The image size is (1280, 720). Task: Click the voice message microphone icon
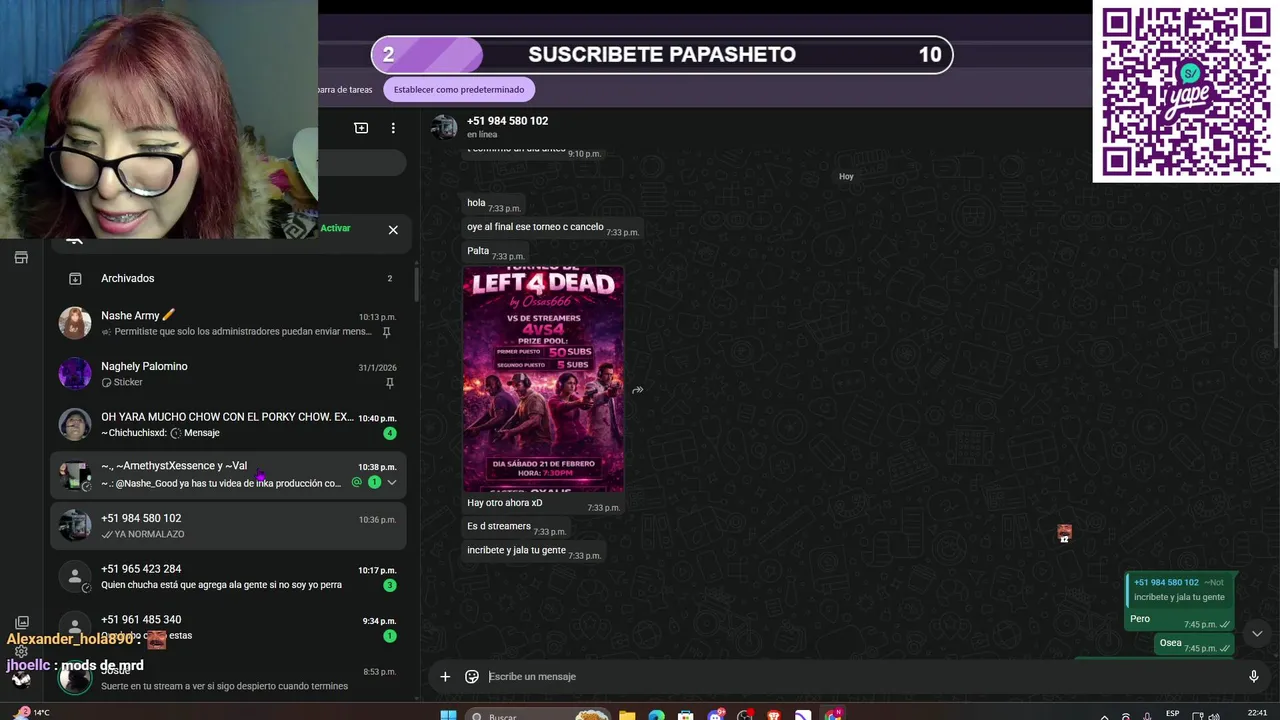(x=1253, y=677)
